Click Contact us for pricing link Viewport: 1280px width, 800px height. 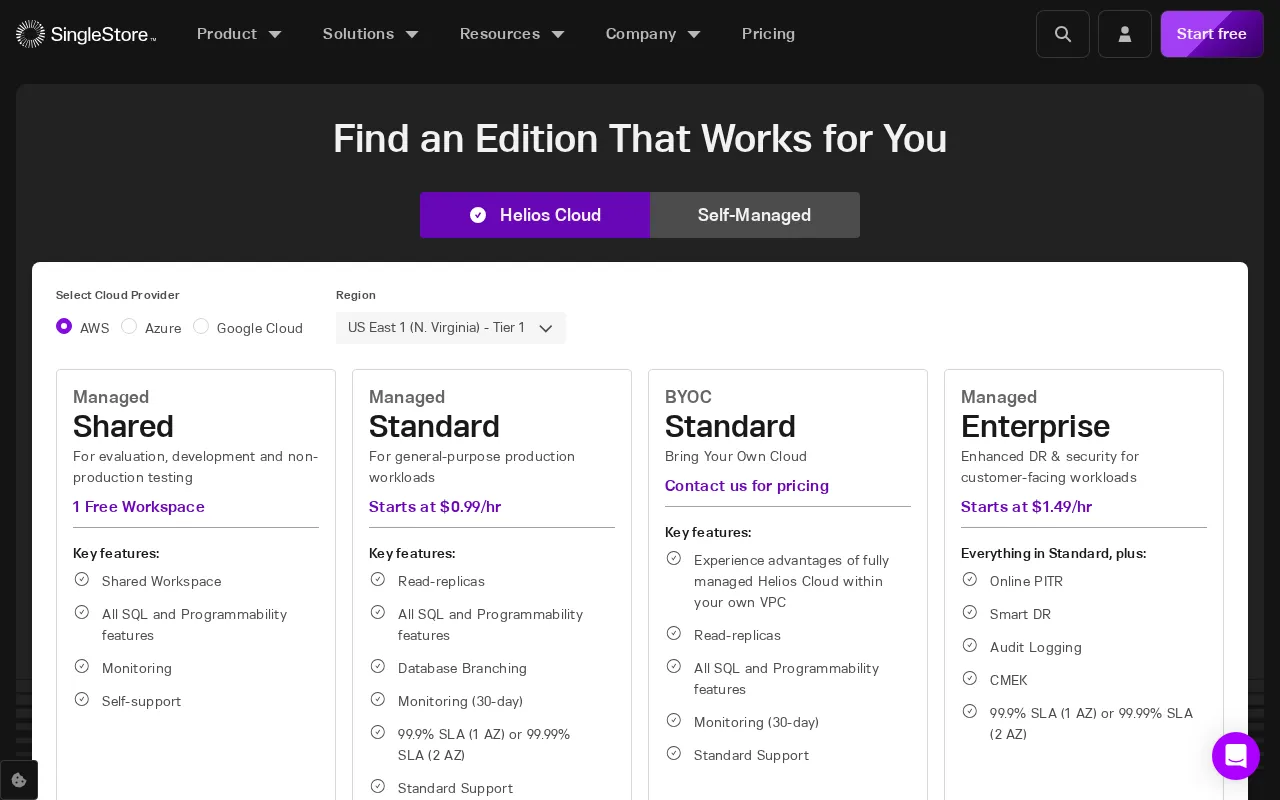tap(747, 486)
